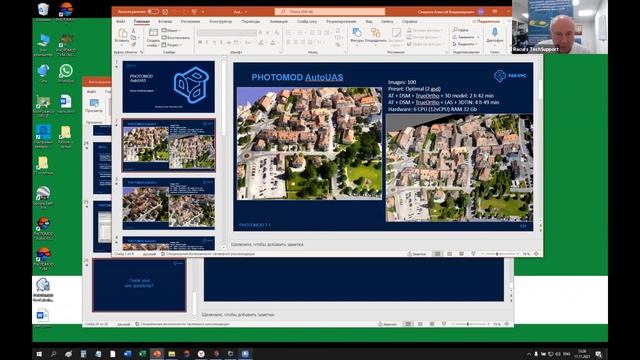Click the Cut scissors icon

point(133,31)
